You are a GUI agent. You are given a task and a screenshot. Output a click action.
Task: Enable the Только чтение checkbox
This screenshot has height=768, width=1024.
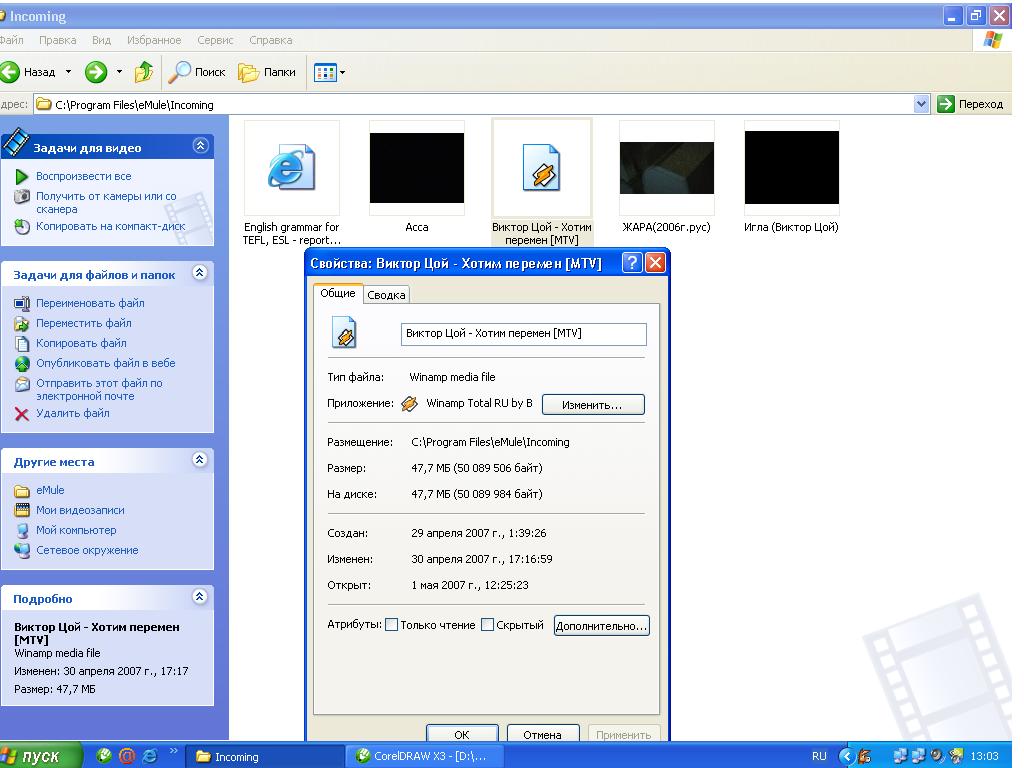click(x=392, y=625)
